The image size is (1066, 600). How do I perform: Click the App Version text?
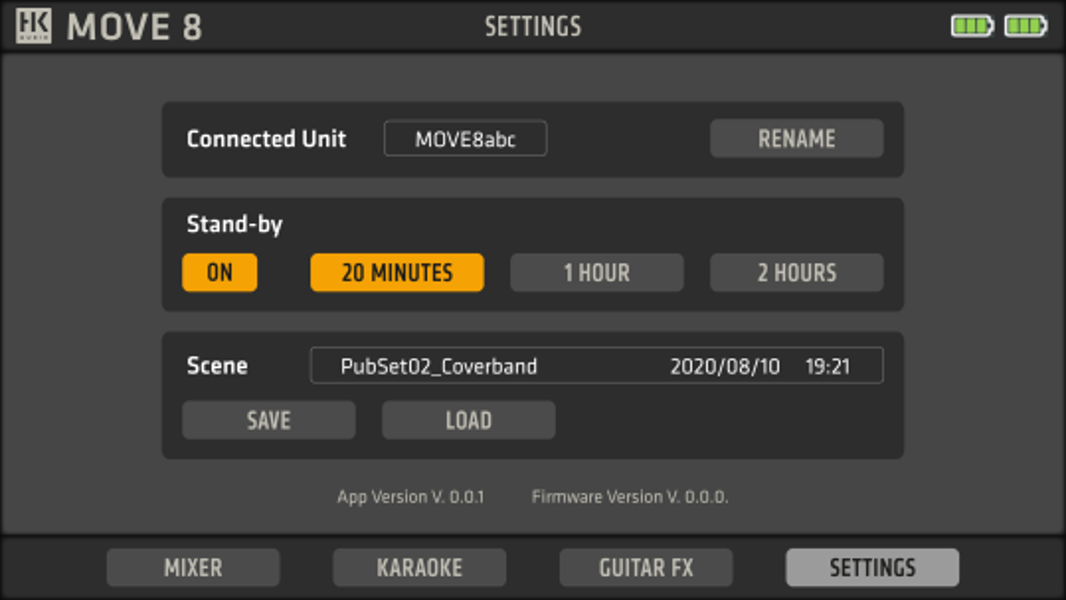point(410,497)
